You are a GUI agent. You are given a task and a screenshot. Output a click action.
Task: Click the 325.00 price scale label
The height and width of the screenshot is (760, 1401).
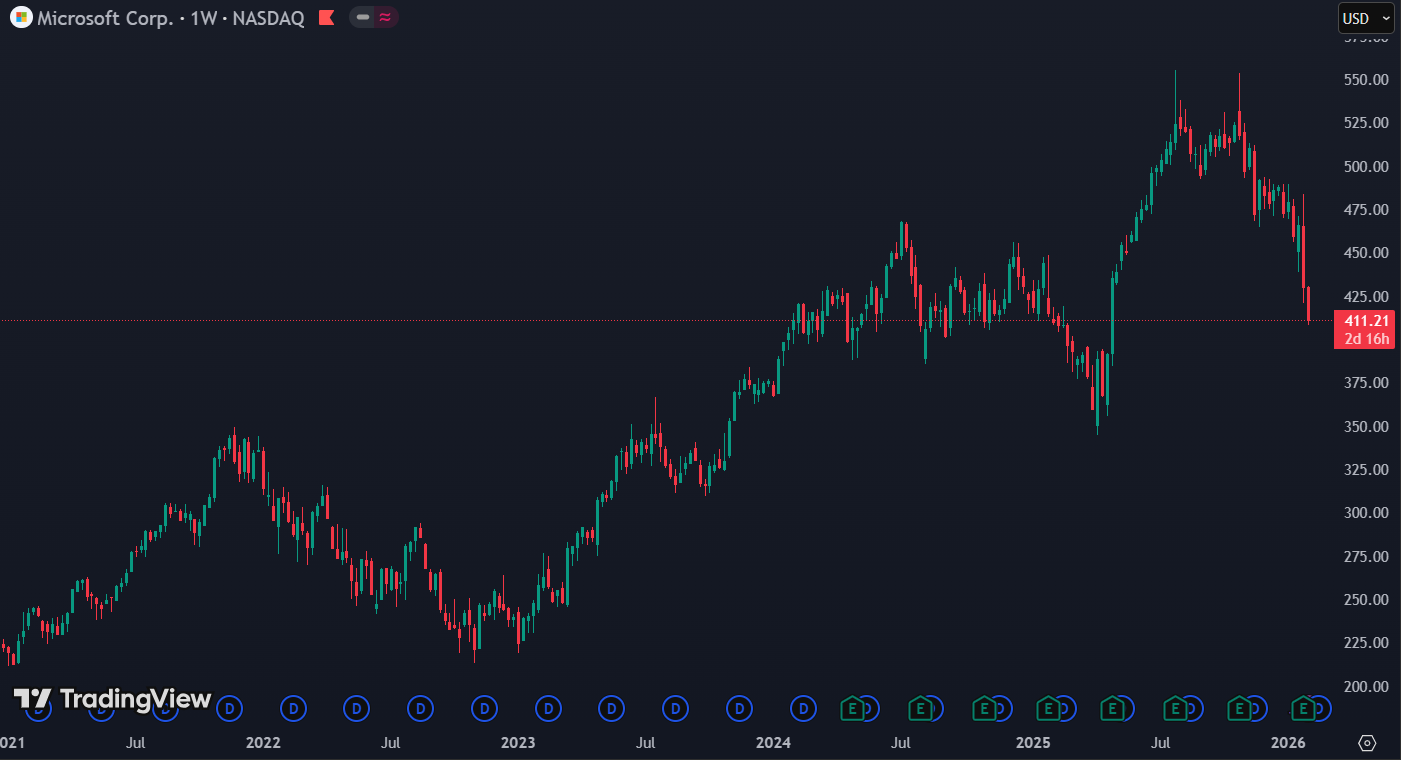tap(1367, 470)
